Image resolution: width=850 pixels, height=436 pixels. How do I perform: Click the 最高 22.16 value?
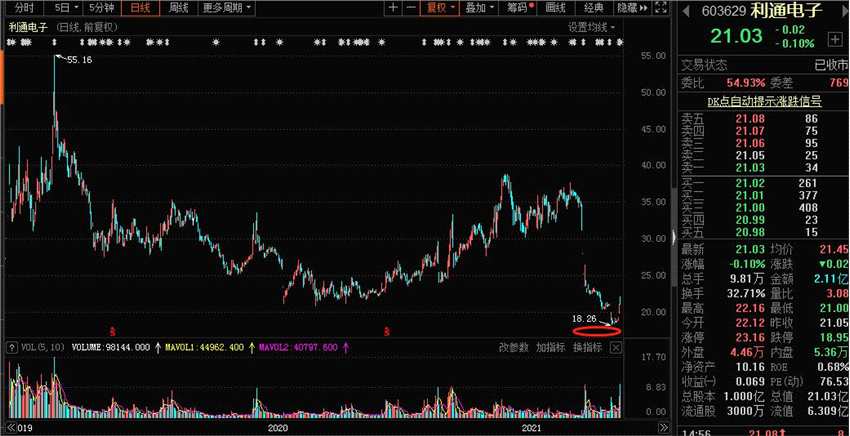750,309
